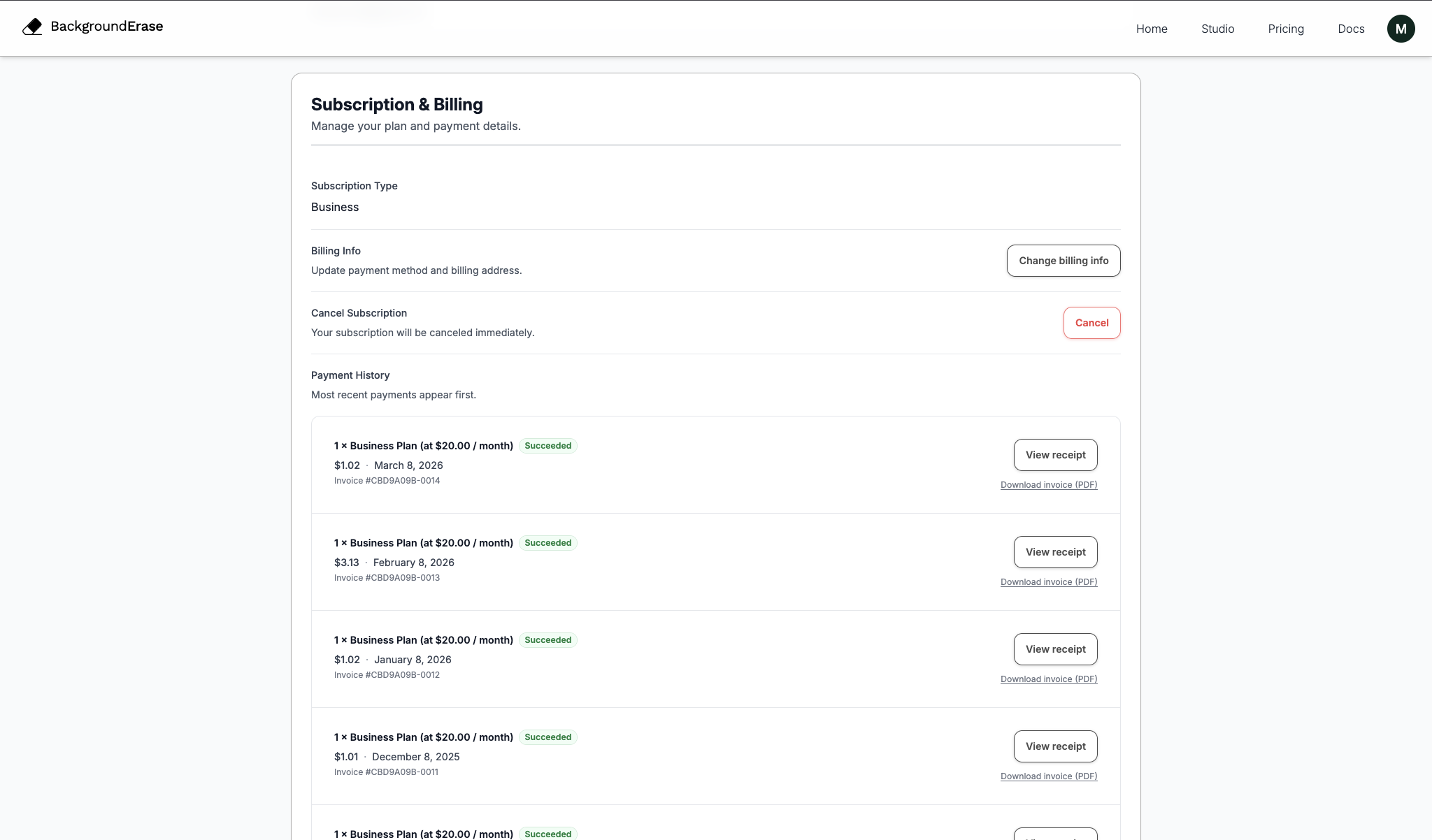
Task: Click the 'February 8, 2026' date
Action: tap(414, 563)
